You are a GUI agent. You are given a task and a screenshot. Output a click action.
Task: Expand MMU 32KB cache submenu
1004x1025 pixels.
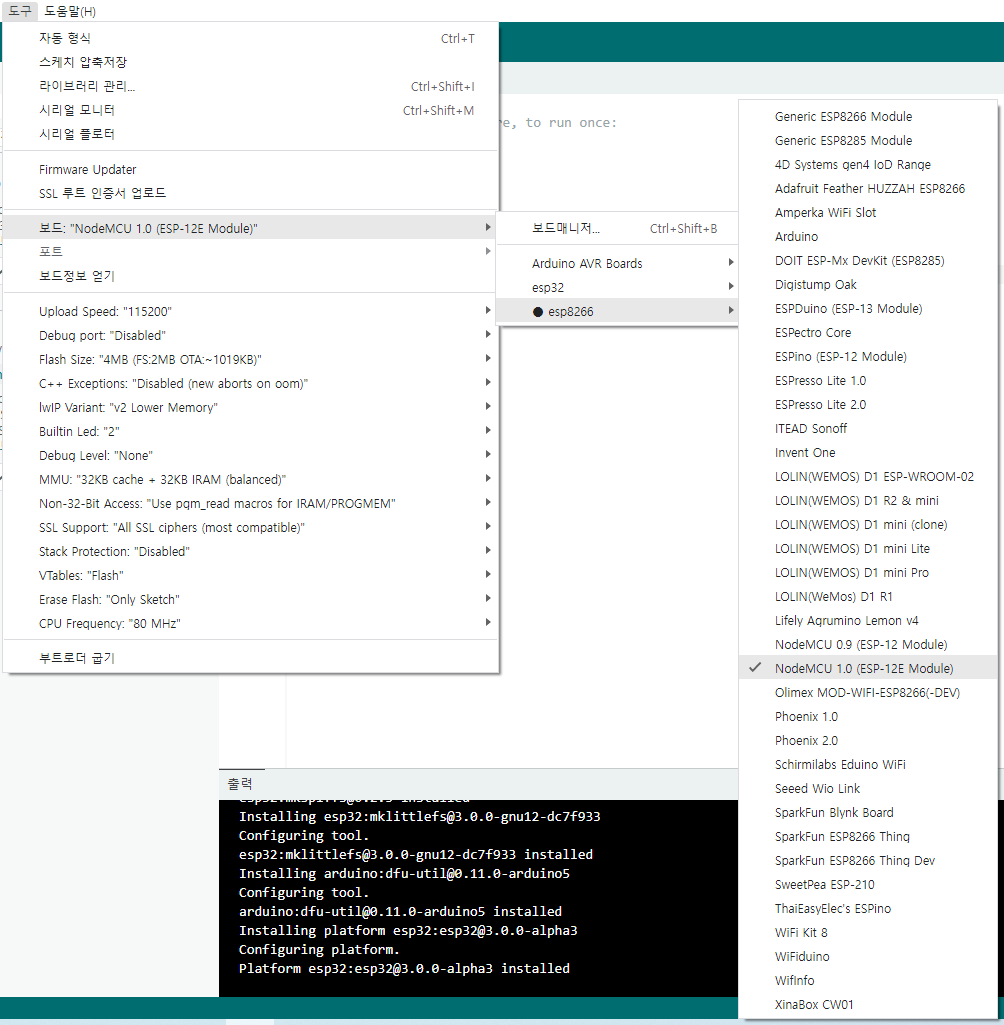(x=251, y=479)
